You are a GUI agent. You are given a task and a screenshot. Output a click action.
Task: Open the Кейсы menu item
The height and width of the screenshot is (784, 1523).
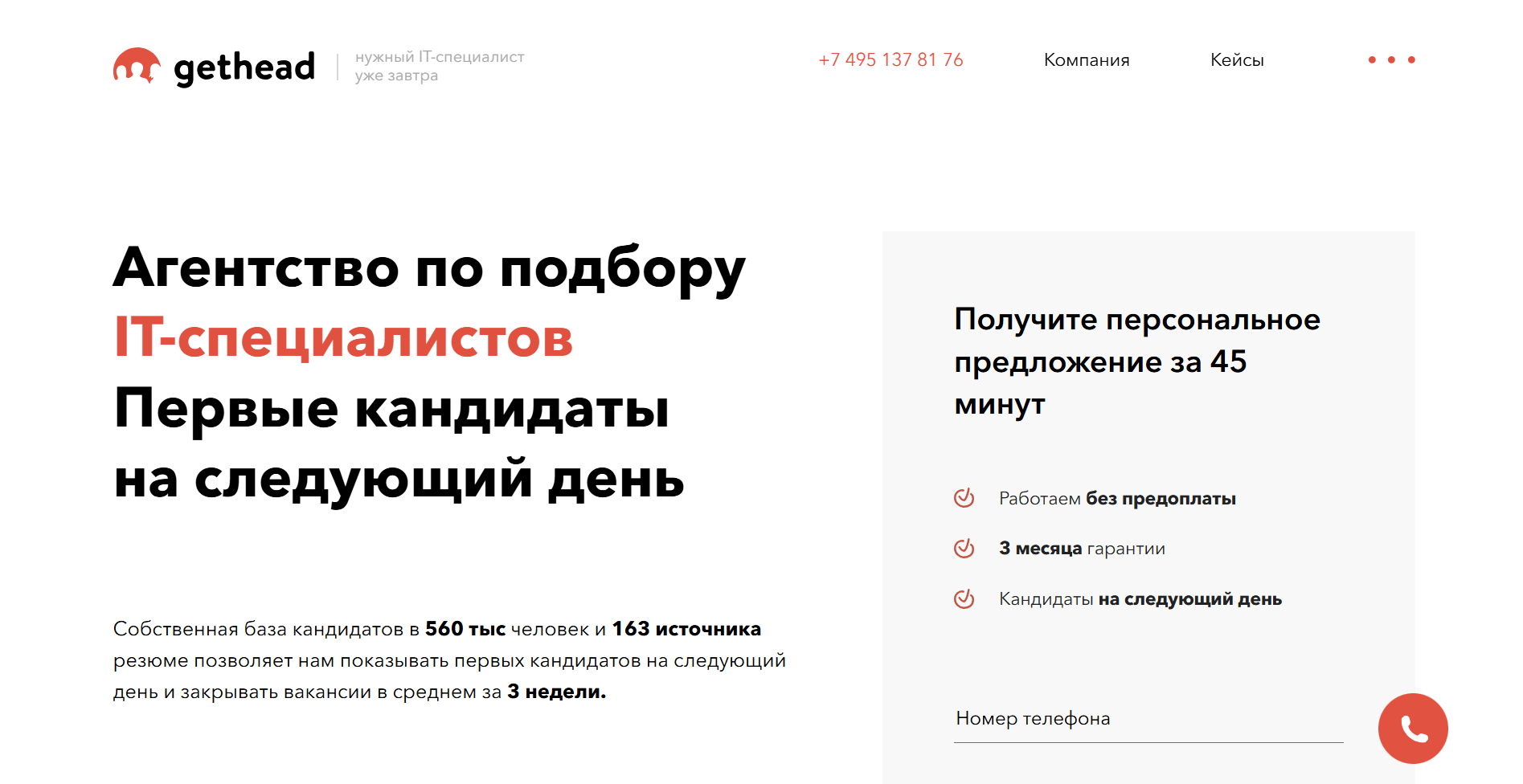click(1237, 60)
